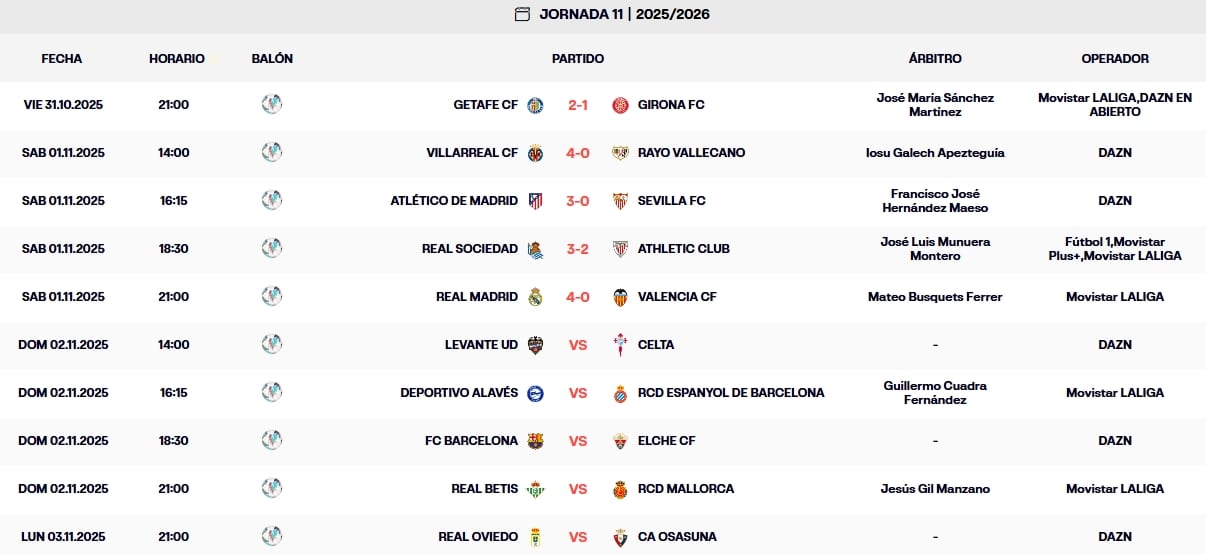The width and height of the screenshot is (1206, 554).
Task: Open the Real Sociedad 3-2 Athletic result
Action: 578,249
